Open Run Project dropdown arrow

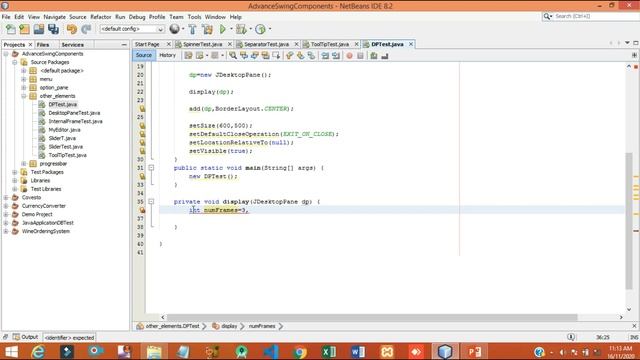(x=231, y=29)
